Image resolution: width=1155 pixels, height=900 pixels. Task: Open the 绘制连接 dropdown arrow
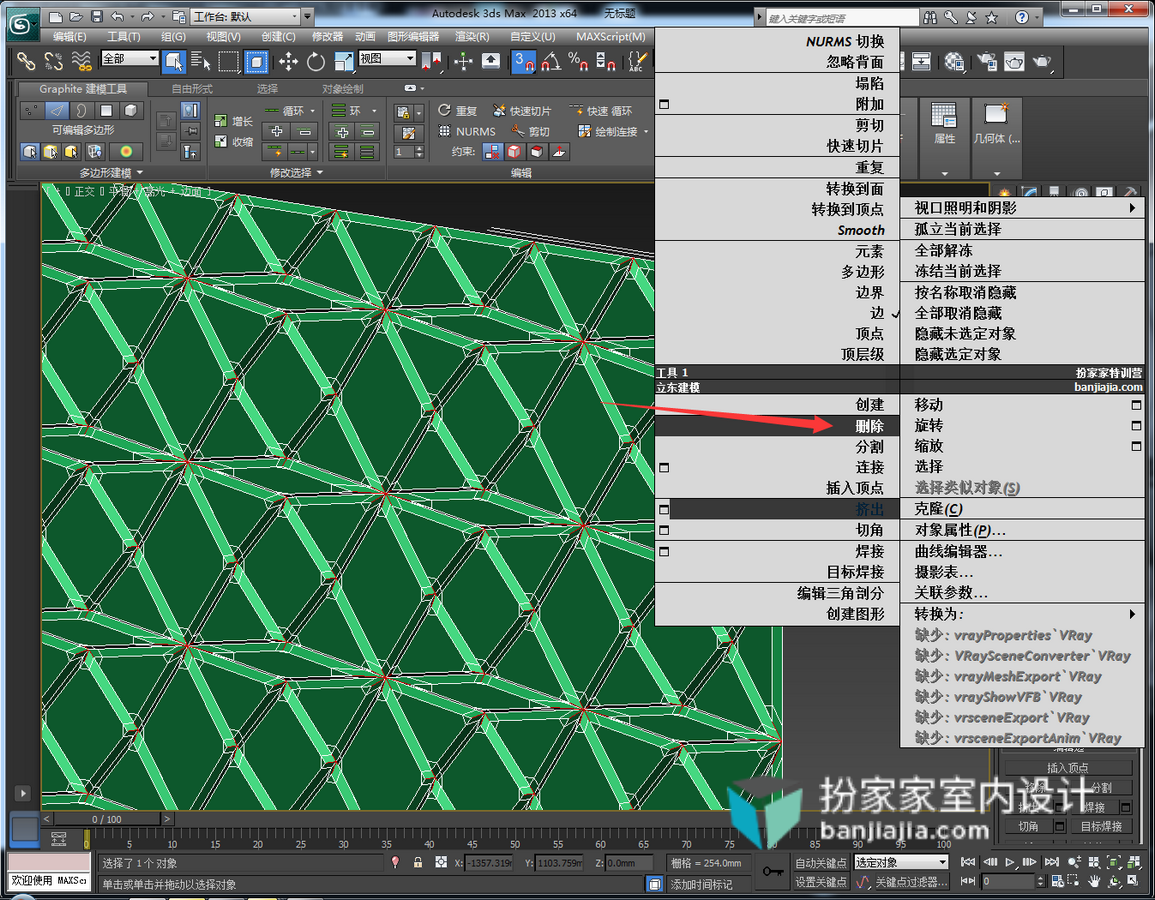click(x=646, y=132)
